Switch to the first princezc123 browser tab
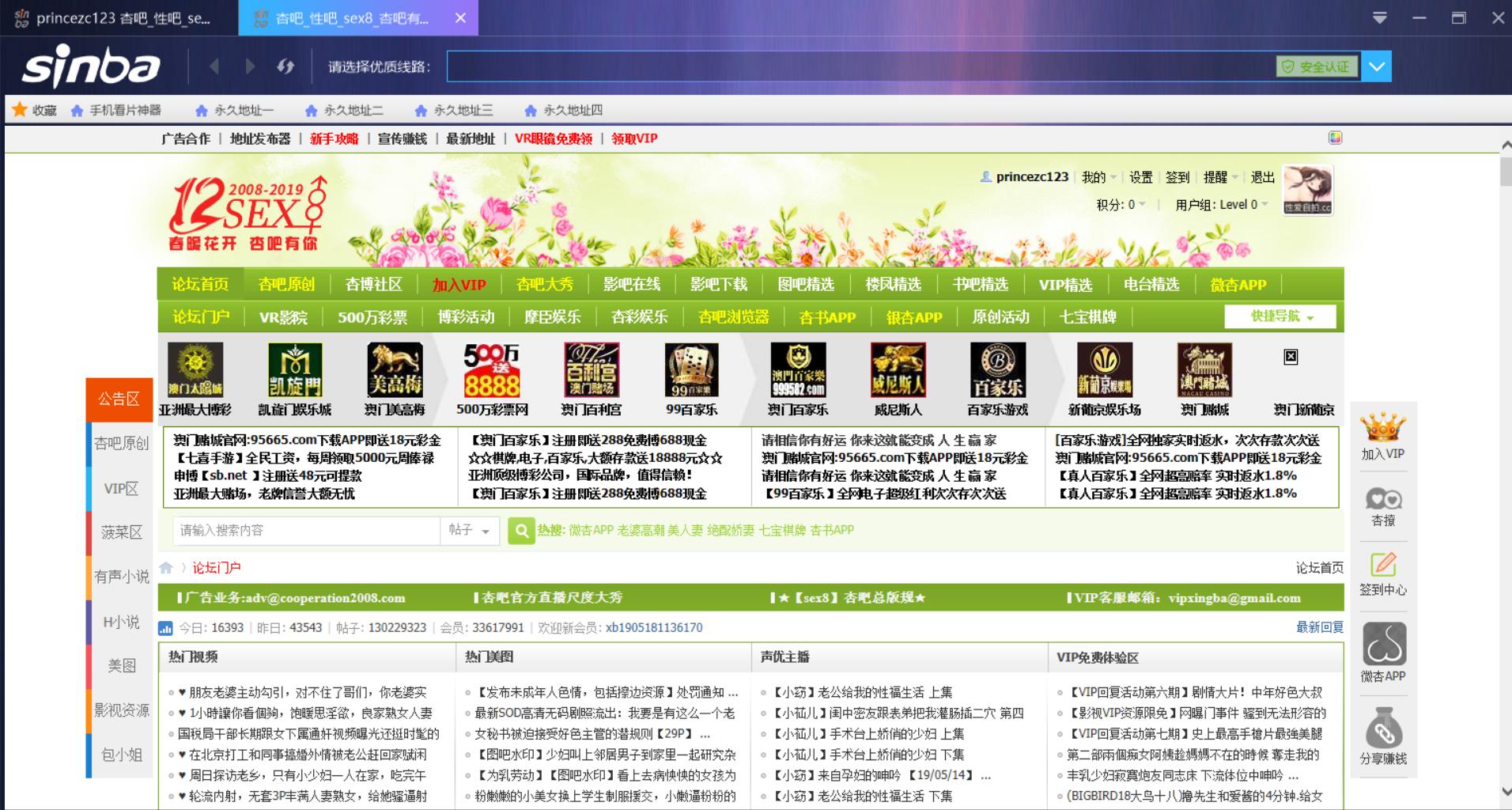1512x810 pixels. 119,18
